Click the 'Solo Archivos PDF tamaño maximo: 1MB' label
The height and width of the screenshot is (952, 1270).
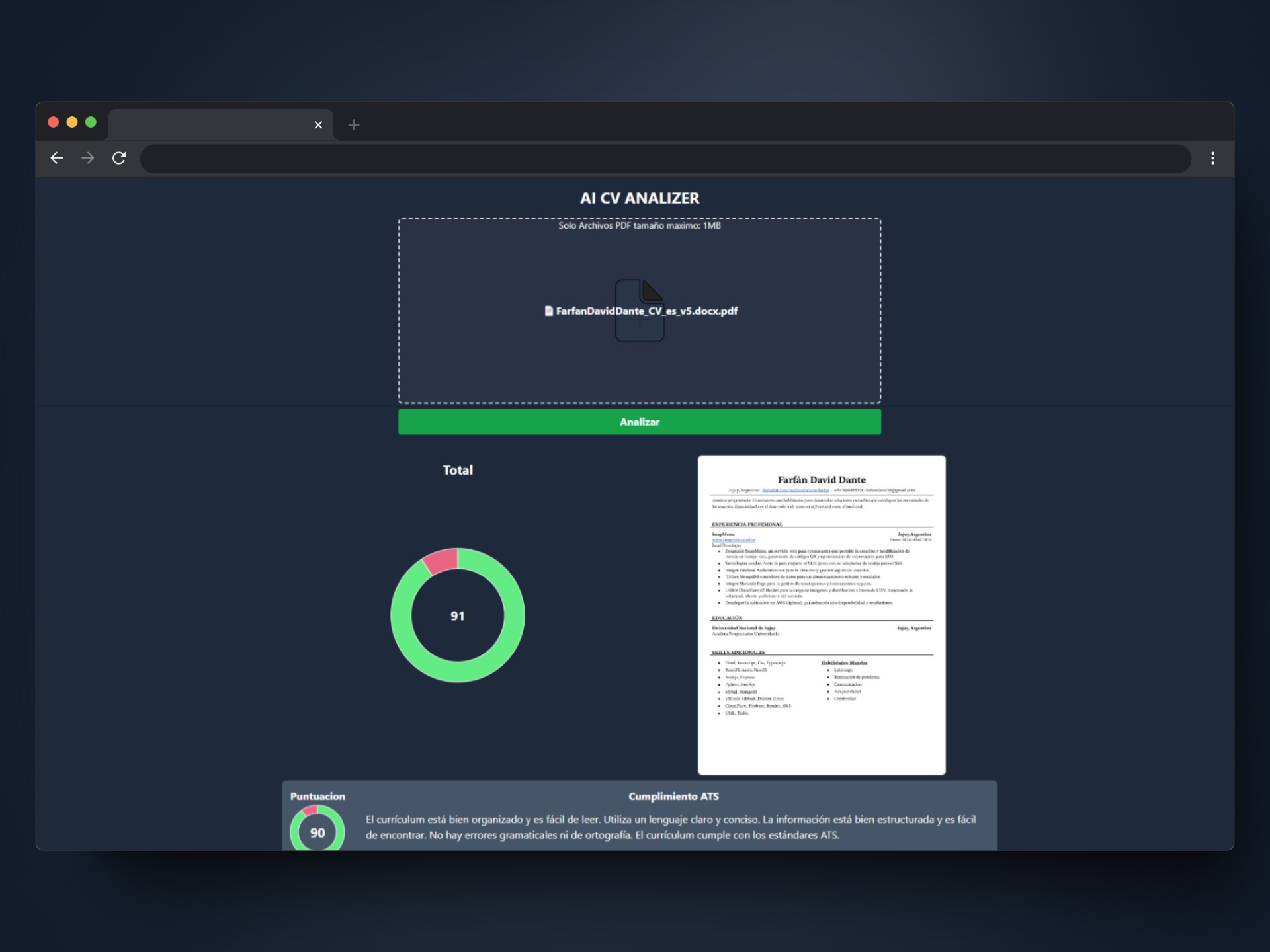click(639, 225)
